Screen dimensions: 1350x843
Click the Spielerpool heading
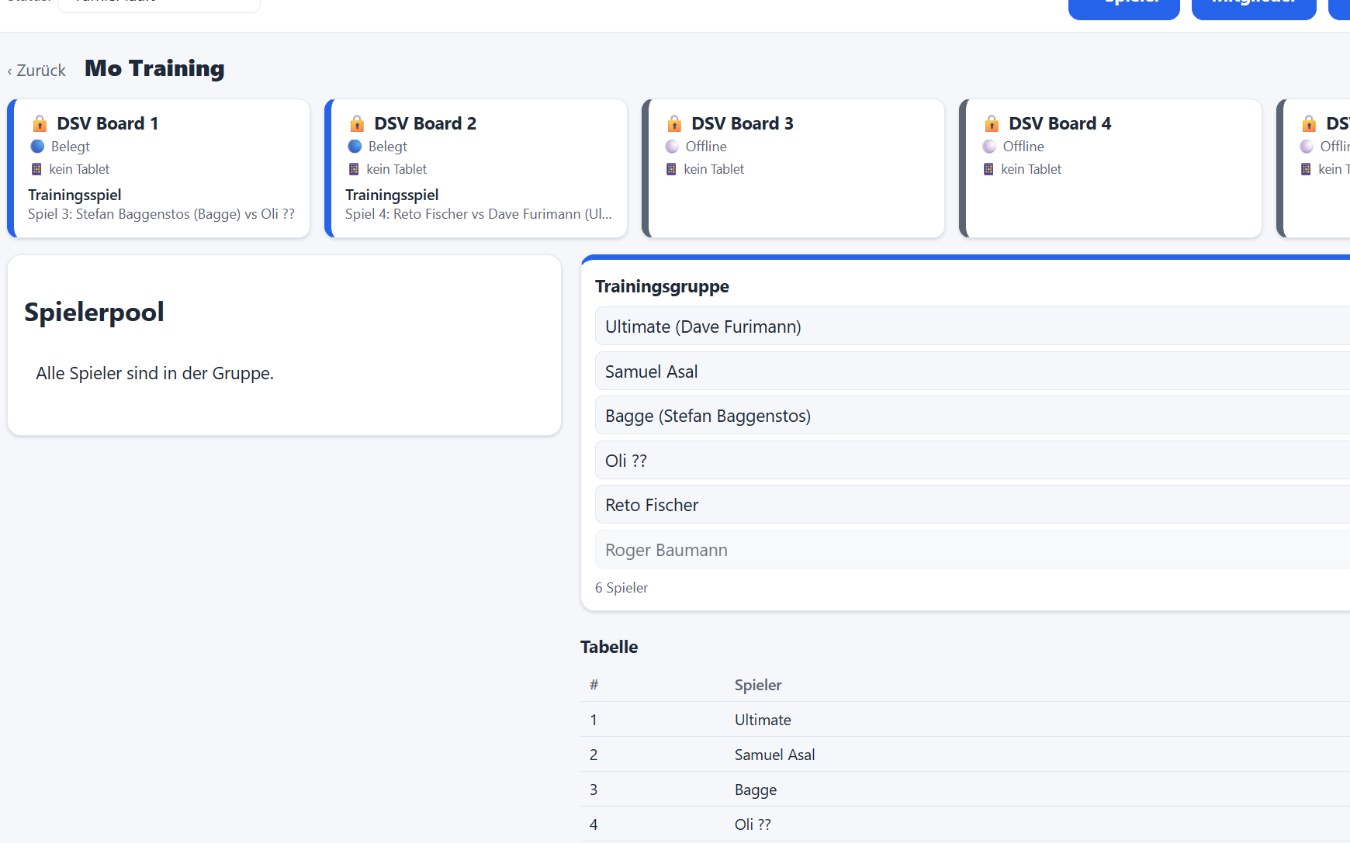point(94,312)
